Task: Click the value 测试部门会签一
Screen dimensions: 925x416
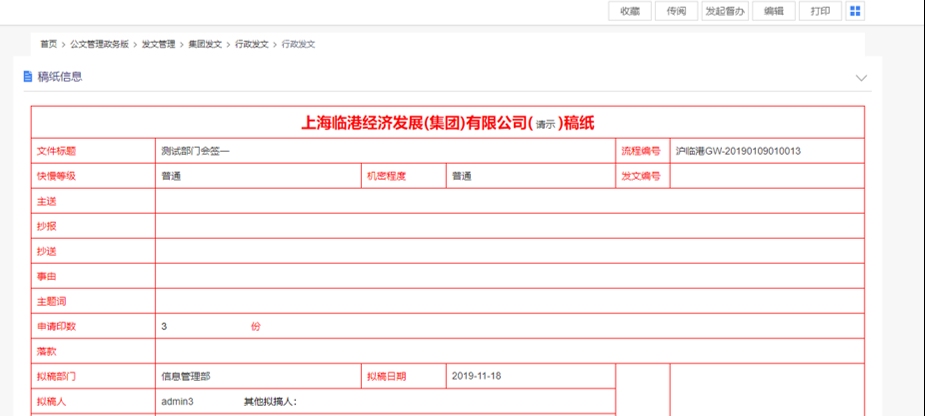Action: pos(195,151)
